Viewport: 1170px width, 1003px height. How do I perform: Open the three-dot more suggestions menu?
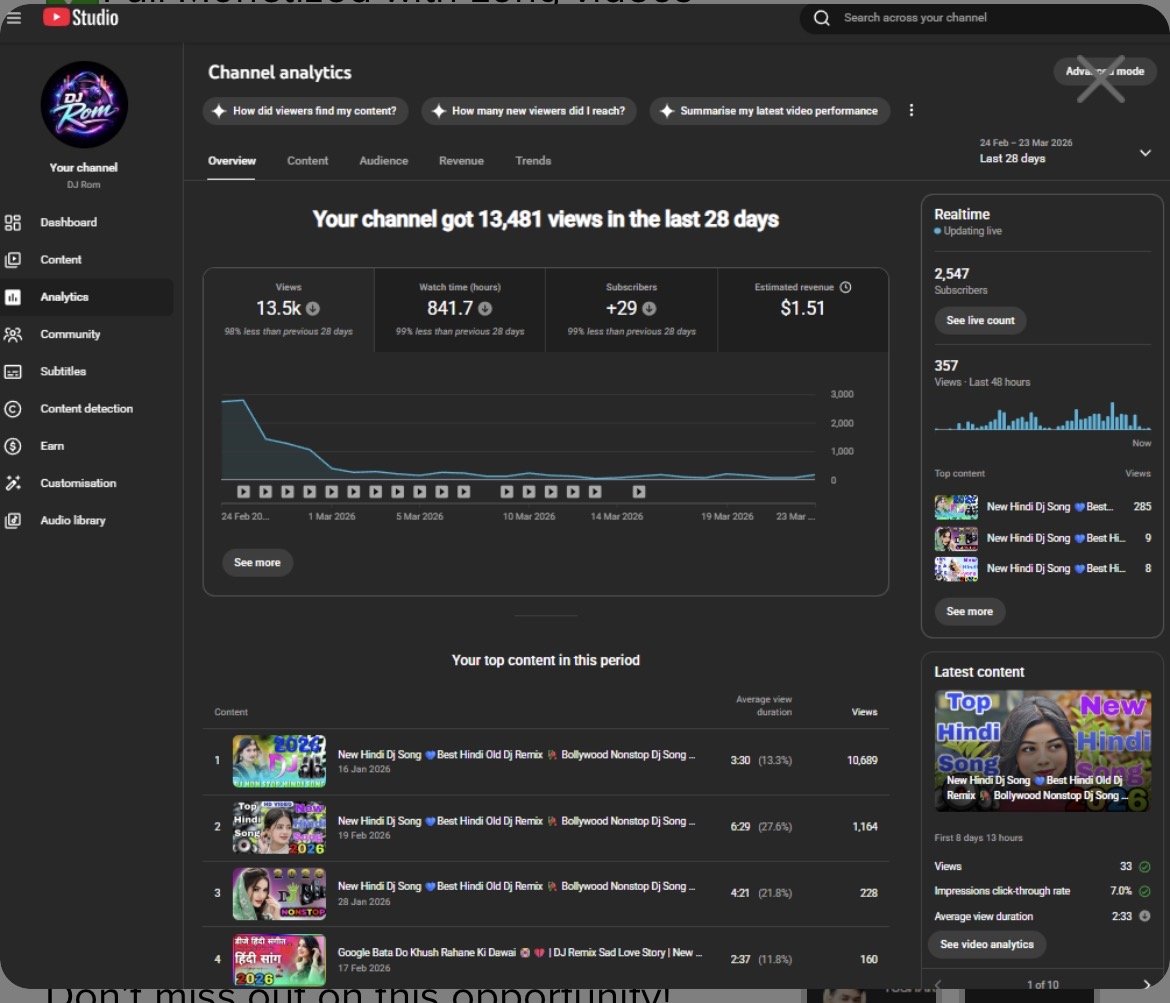[911, 110]
